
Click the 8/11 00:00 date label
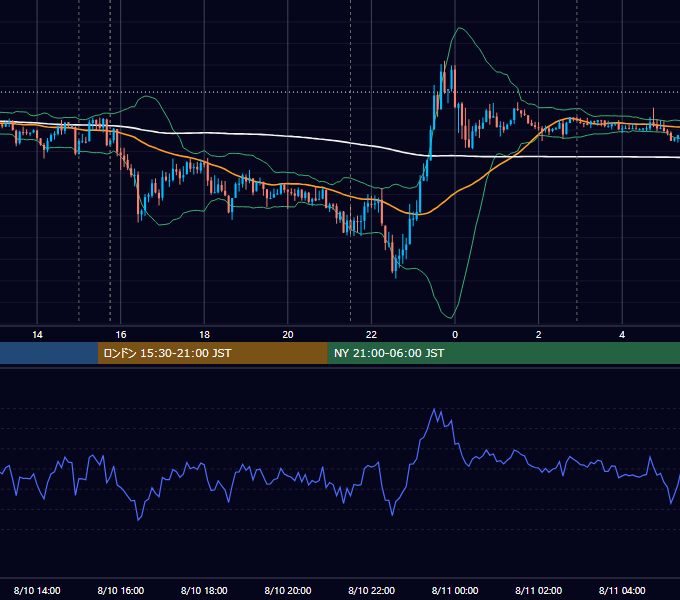click(455, 590)
